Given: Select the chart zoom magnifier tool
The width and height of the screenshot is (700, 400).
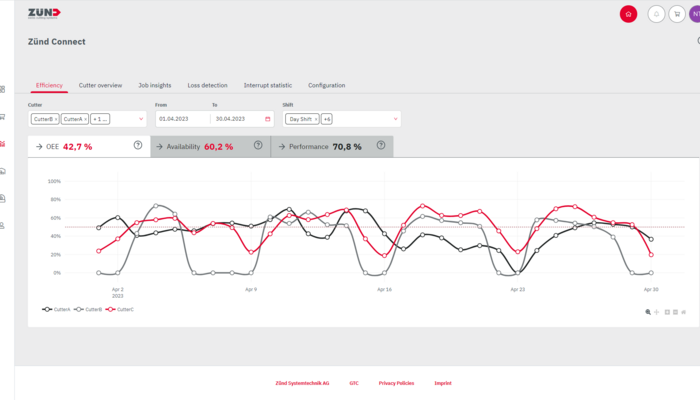Looking at the screenshot, I should click(648, 312).
